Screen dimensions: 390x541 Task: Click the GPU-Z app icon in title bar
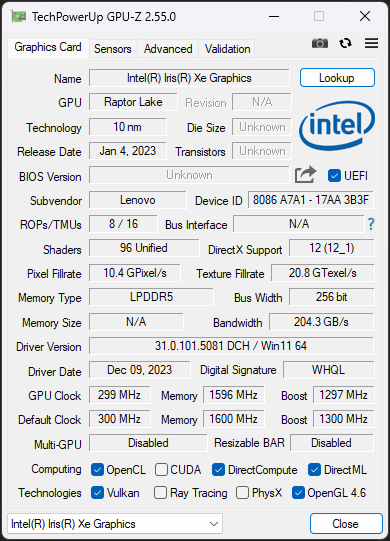pos(18,16)
